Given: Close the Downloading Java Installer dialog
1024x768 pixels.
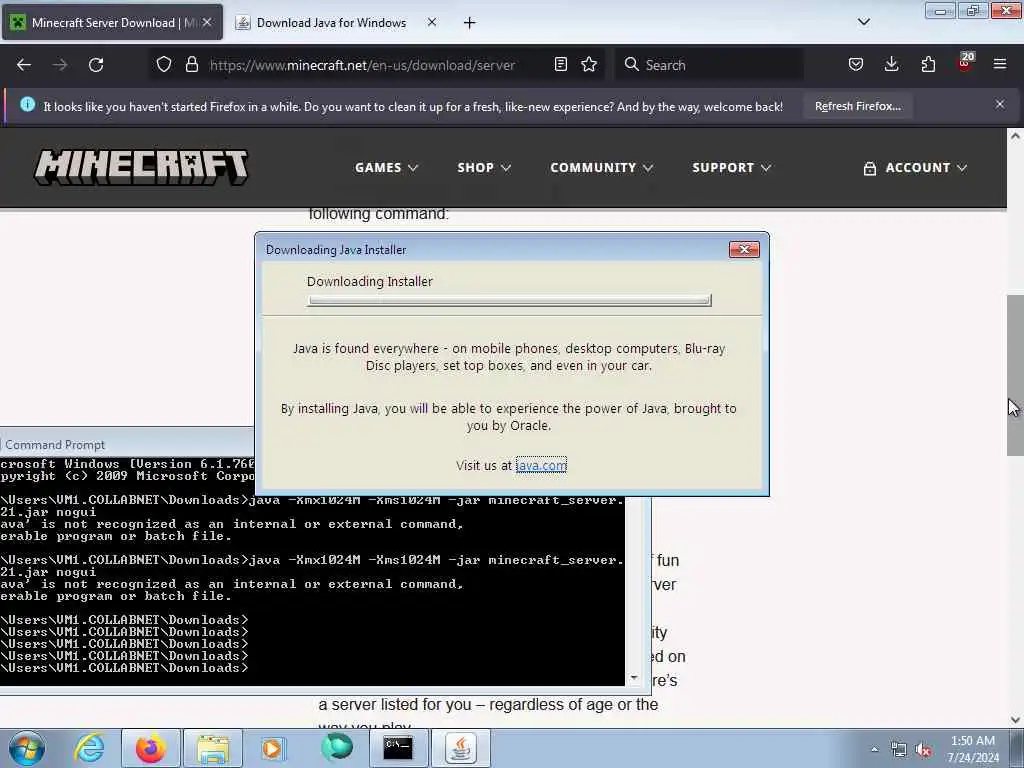Looking at the screenshot, I should pyautogui.click(x=744, y=249).
